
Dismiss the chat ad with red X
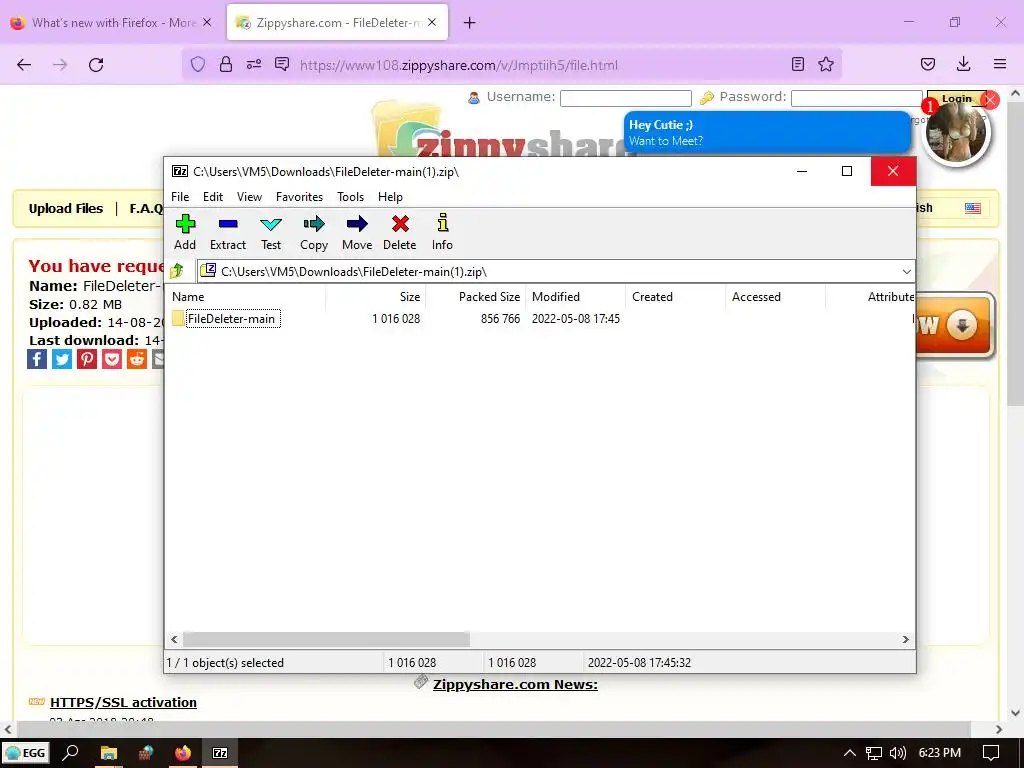[991, 100]
